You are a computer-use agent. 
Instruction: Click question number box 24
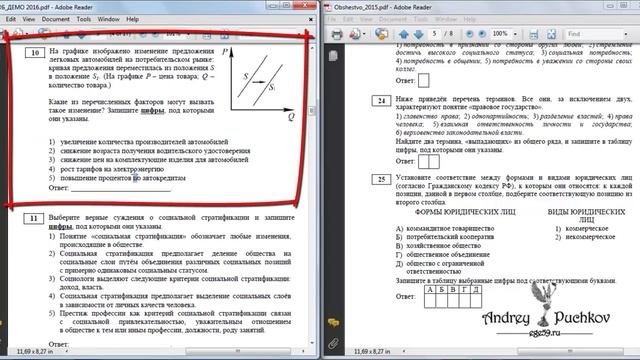pyautogui.click(x=381, y=100)
